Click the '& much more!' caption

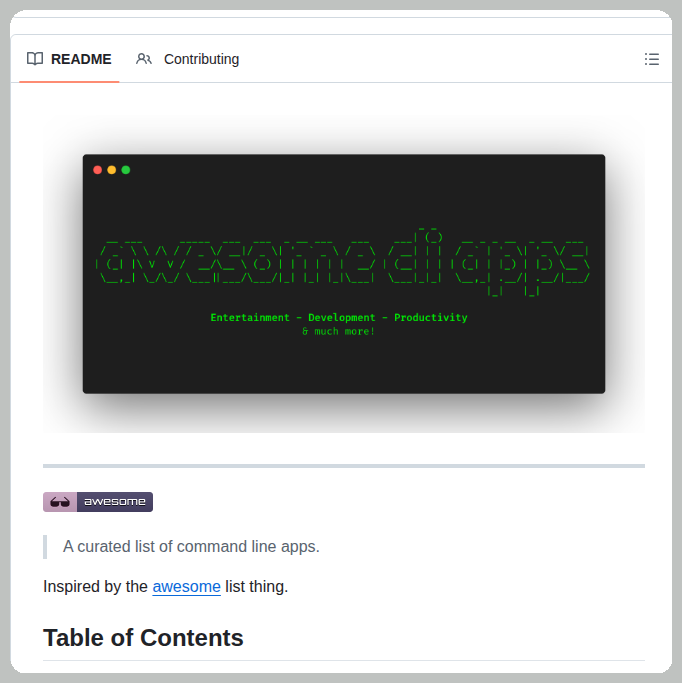[x=338, y=331]
